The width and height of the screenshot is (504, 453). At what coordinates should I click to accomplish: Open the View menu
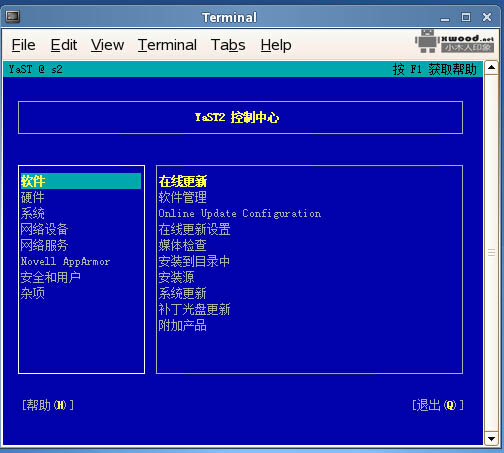click(x=107, y=45)
